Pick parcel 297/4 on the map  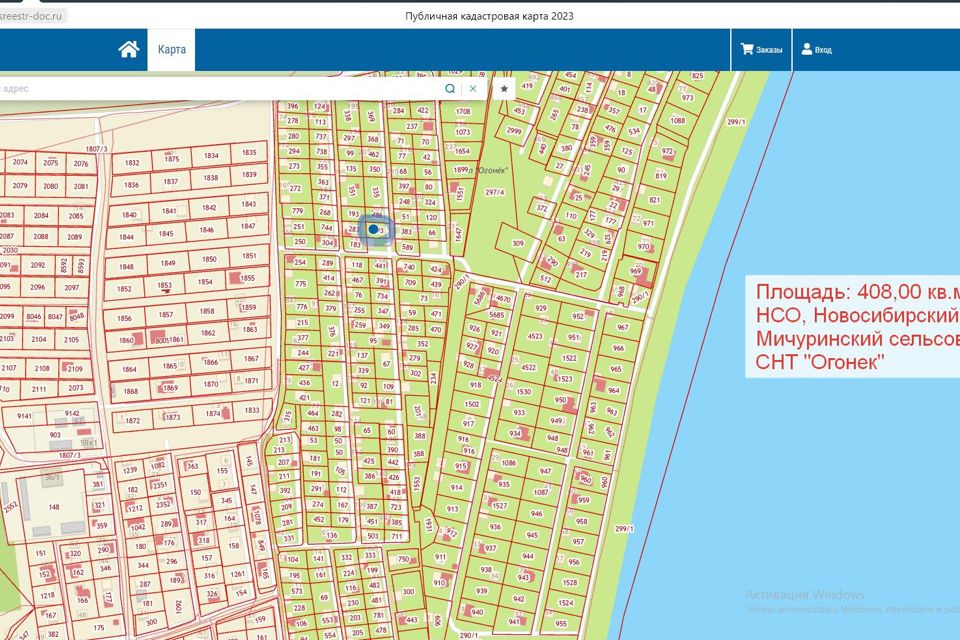point(494,192)
